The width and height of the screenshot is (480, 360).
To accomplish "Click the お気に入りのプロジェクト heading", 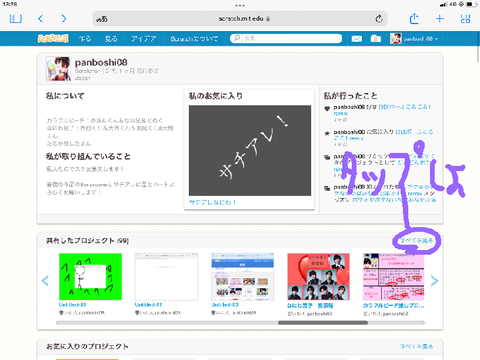I will 87,347.
